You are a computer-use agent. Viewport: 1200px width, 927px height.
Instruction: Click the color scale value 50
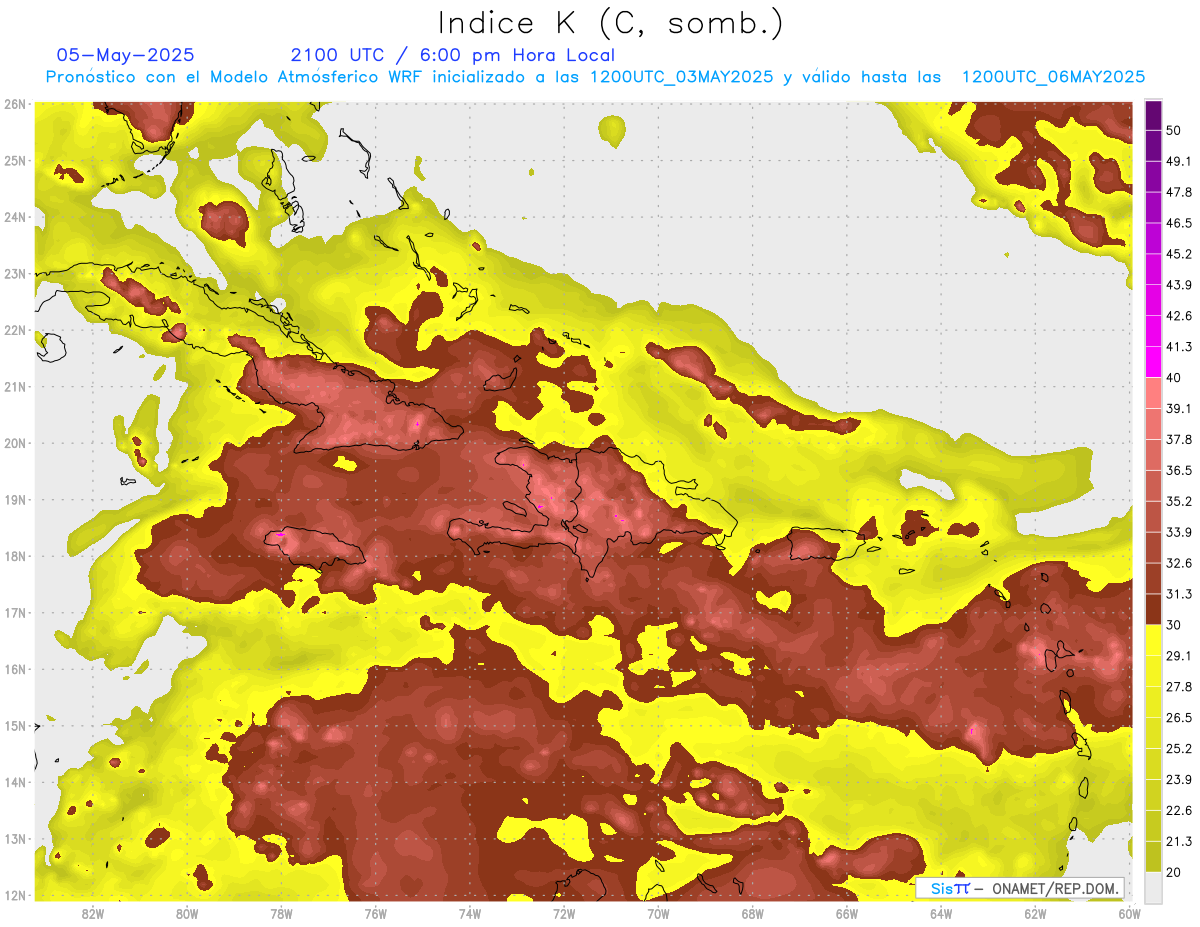point(1174,130)
